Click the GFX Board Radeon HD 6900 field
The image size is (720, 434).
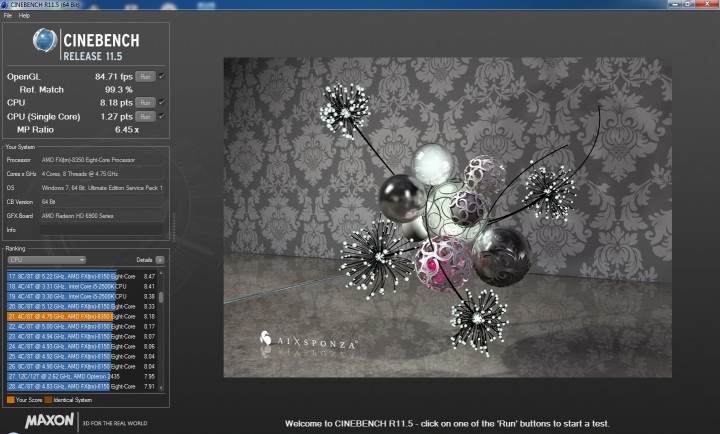[101, 216]
